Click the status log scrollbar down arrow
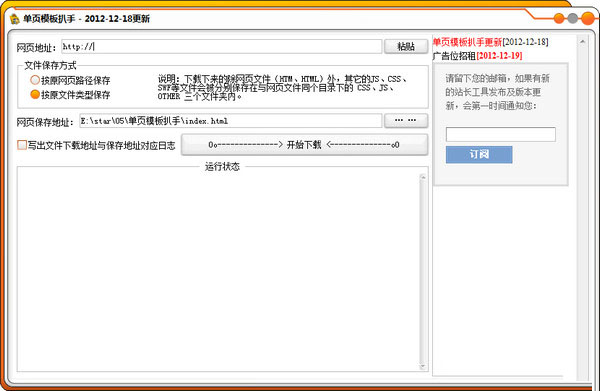Screen dimensions: 600x391 point(423,366)
